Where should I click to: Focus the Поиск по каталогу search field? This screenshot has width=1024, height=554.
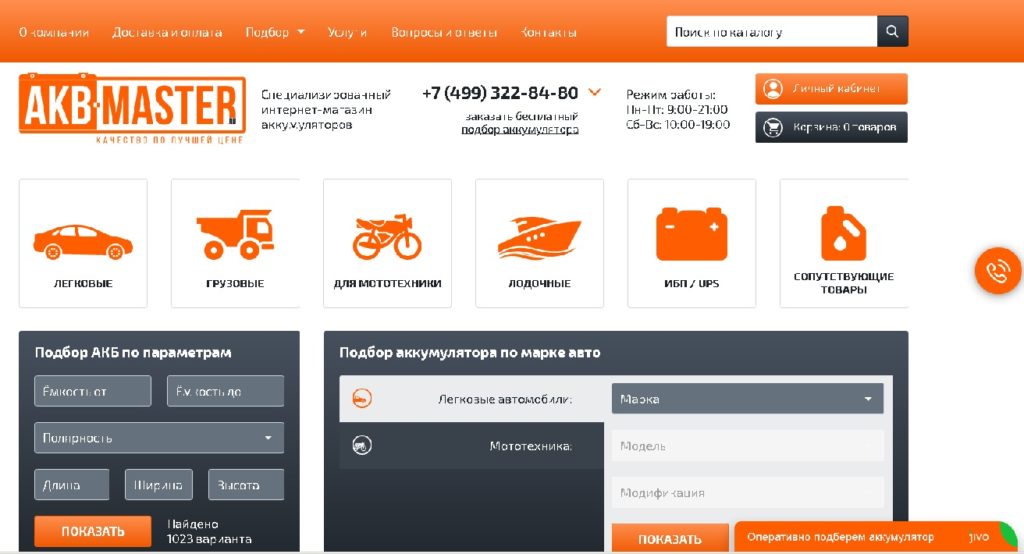(x=771, y=31)
